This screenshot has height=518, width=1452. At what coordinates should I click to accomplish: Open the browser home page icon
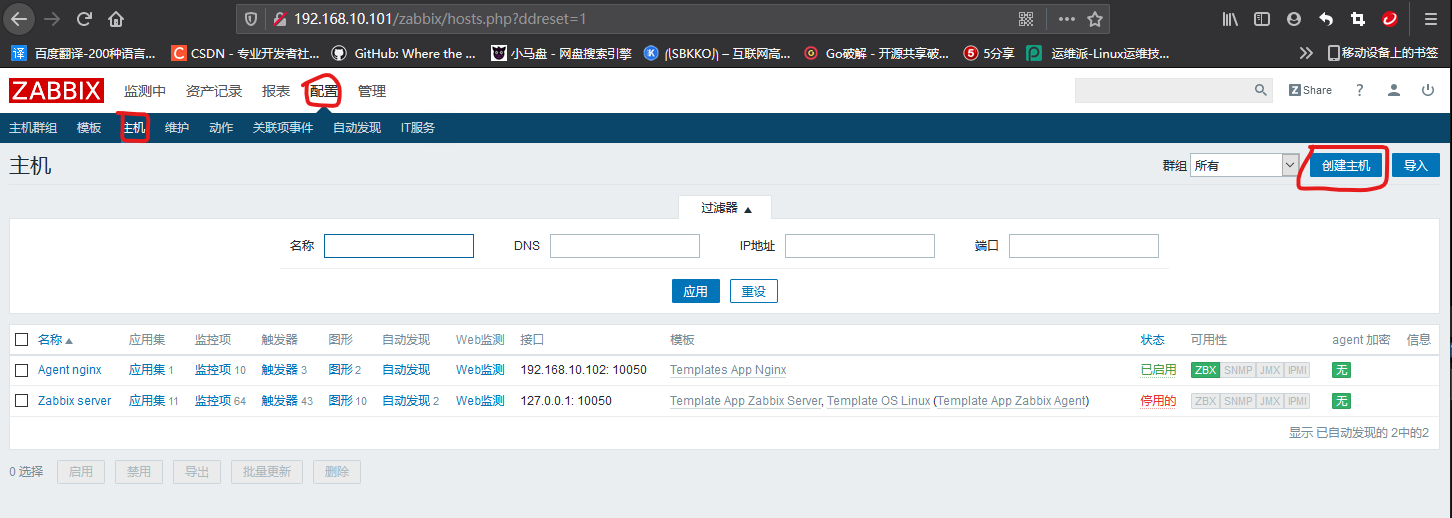pyautogui.click(x=116, y=18)
